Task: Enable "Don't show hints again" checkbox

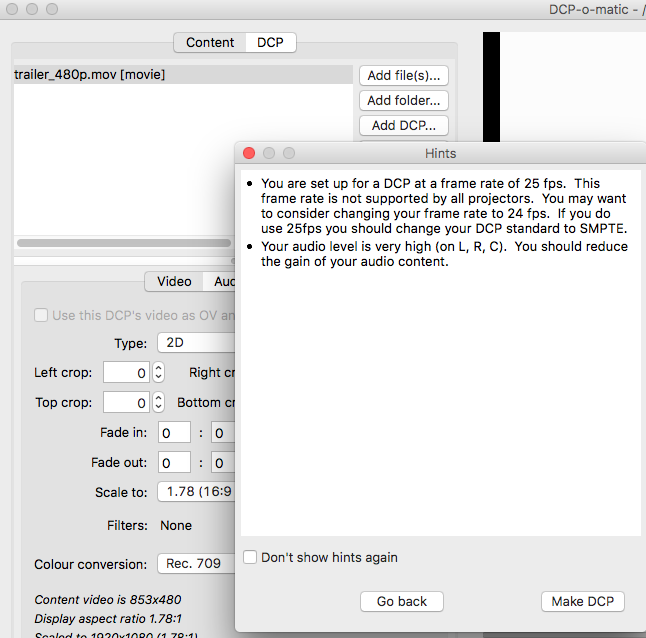Action: tap(250, 557)
